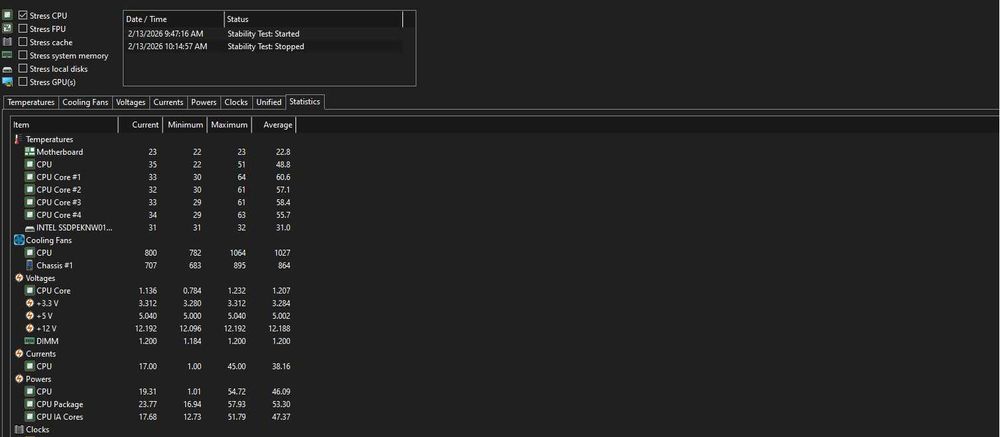The width and height of the screenshot is (1000, 437).
Task: Select the Stability Test: Started log entry
Action: tap(263, 34)
